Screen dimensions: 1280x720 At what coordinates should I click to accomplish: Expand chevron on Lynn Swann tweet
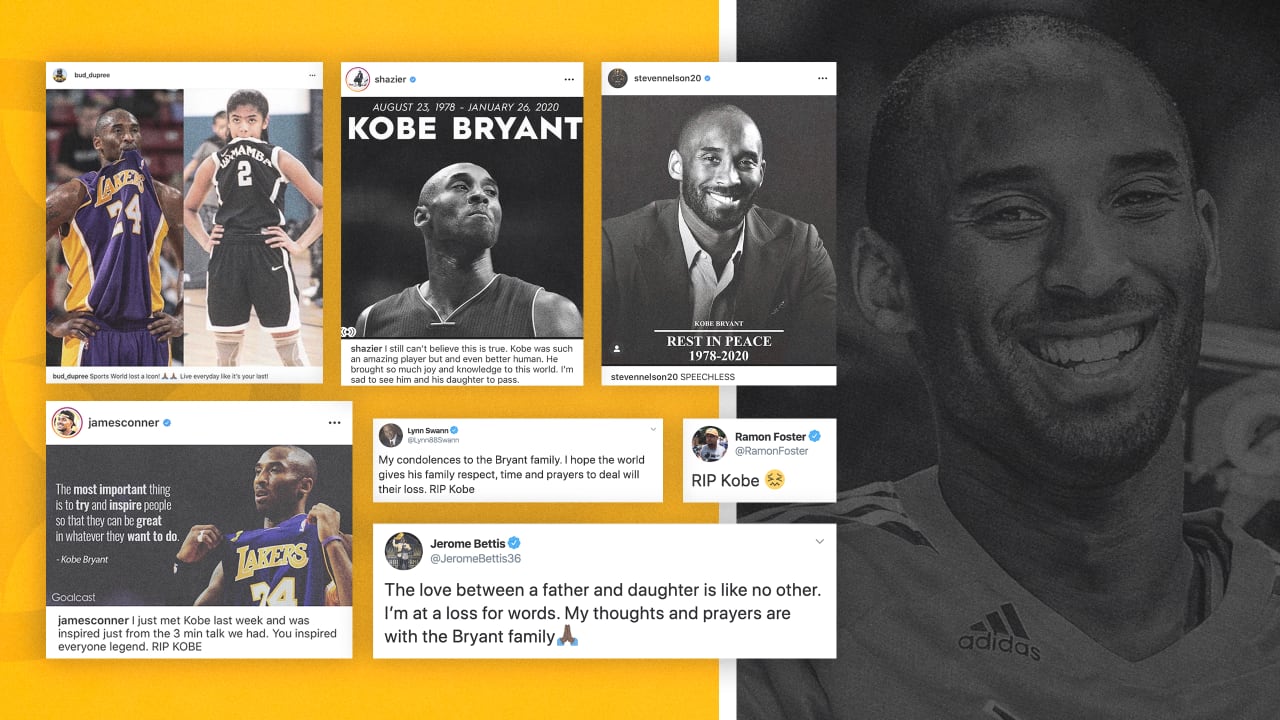click(x=654, y=428)
